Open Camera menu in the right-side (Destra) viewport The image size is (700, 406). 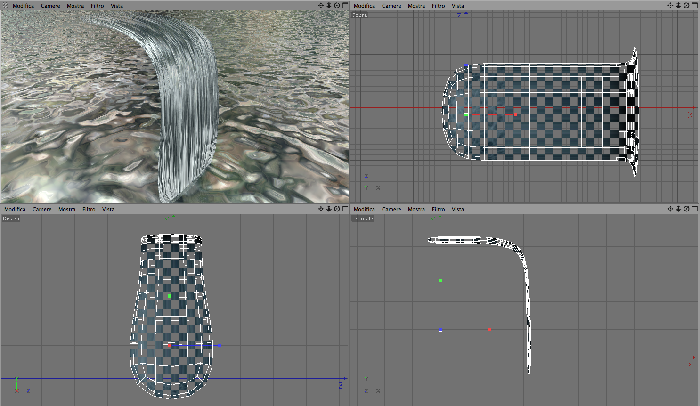pyautogui.click(x=42, y=209)
